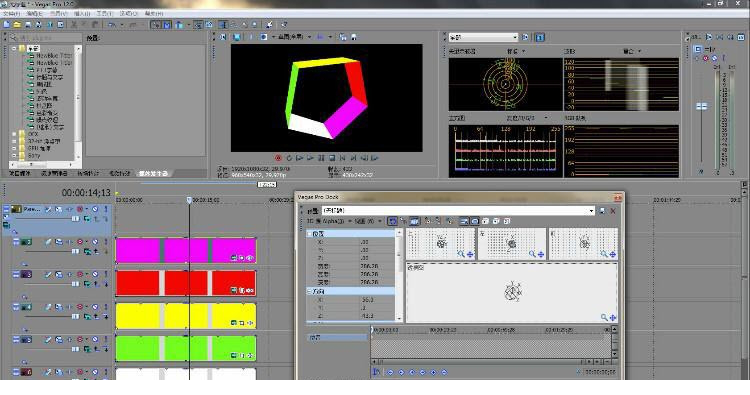Expand the Sony folder in tree
Screen dimensions: 750x395
click(x=14, y=155)
